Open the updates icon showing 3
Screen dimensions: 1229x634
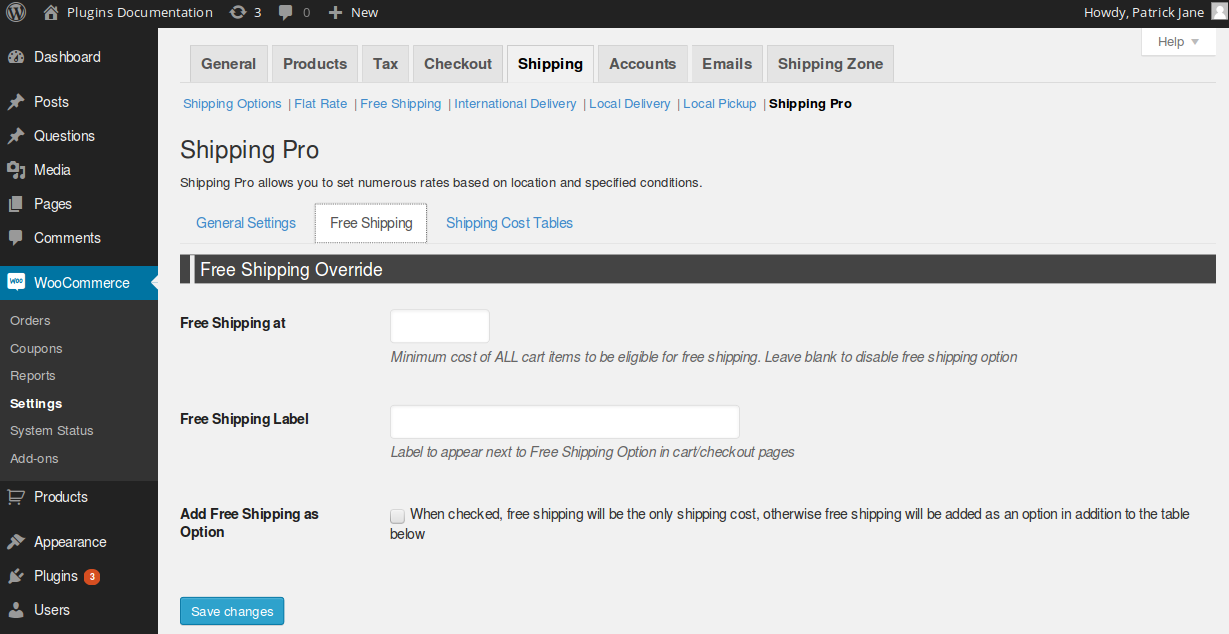(x=237, y=12)
